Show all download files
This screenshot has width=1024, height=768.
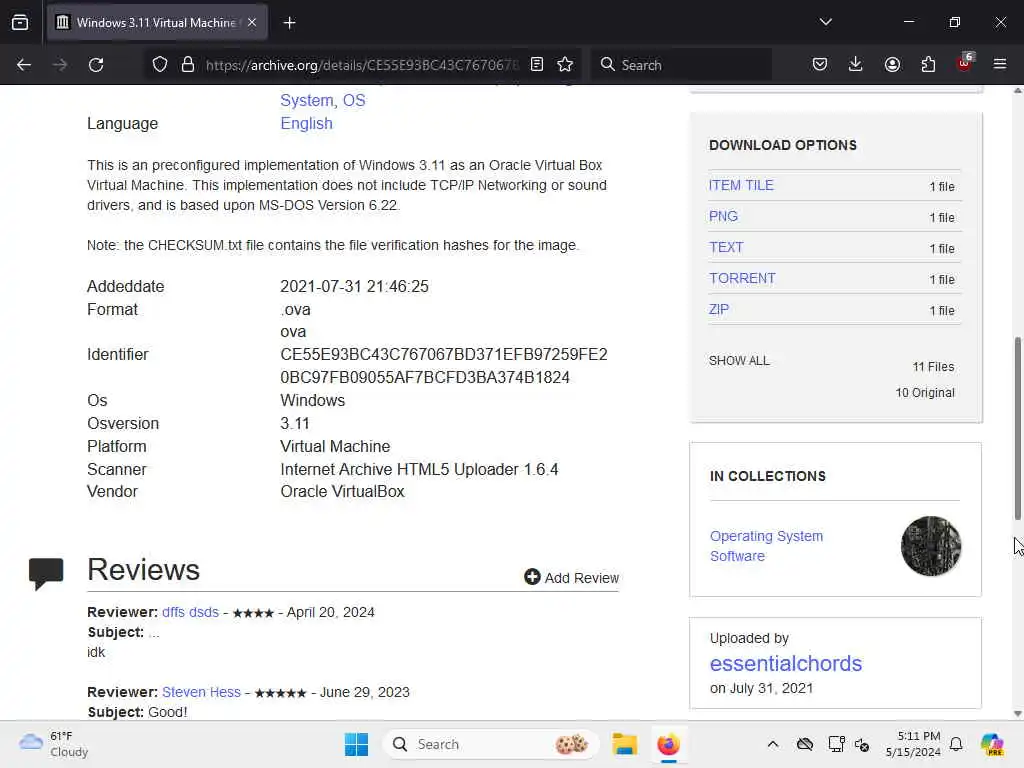(739, 360)
